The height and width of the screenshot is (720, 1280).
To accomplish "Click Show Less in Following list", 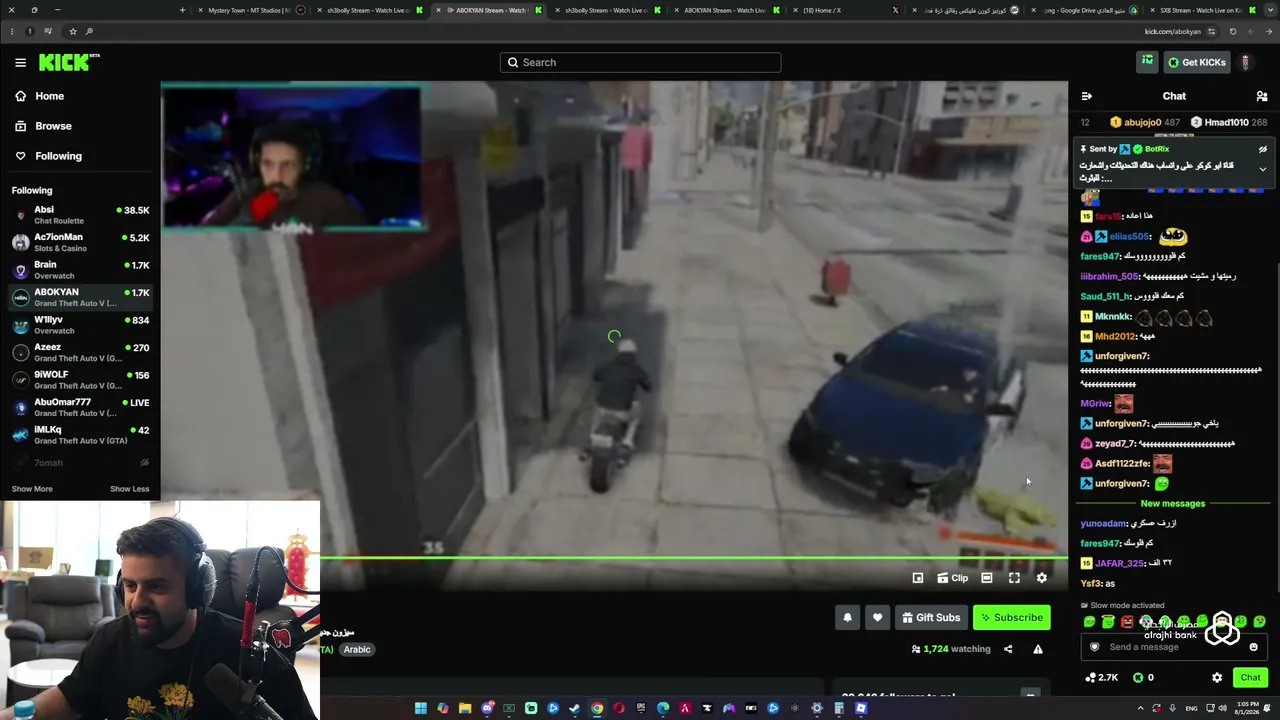I will click(129, 489).
